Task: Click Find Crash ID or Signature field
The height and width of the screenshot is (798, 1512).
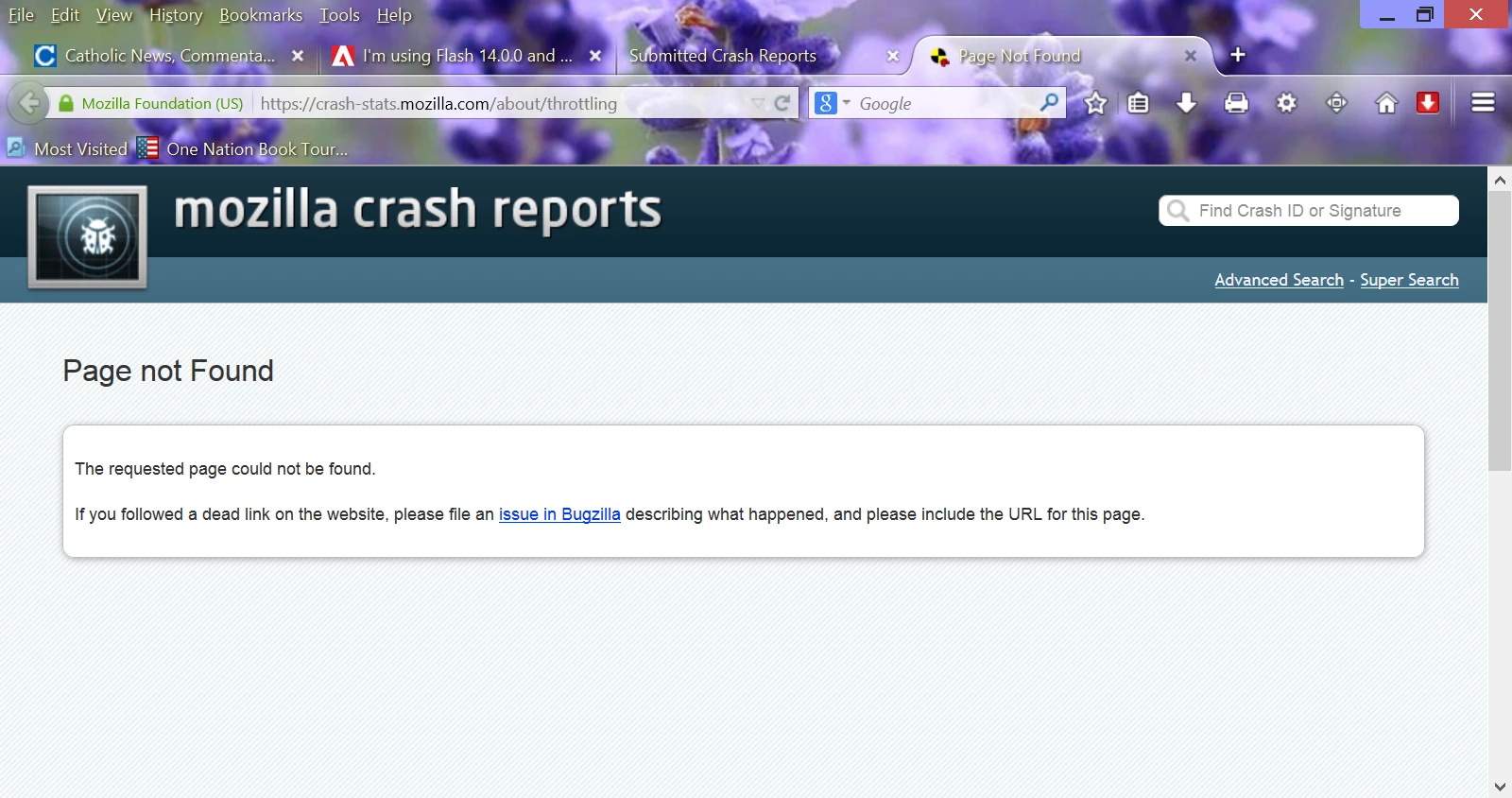Action: 1309,211
